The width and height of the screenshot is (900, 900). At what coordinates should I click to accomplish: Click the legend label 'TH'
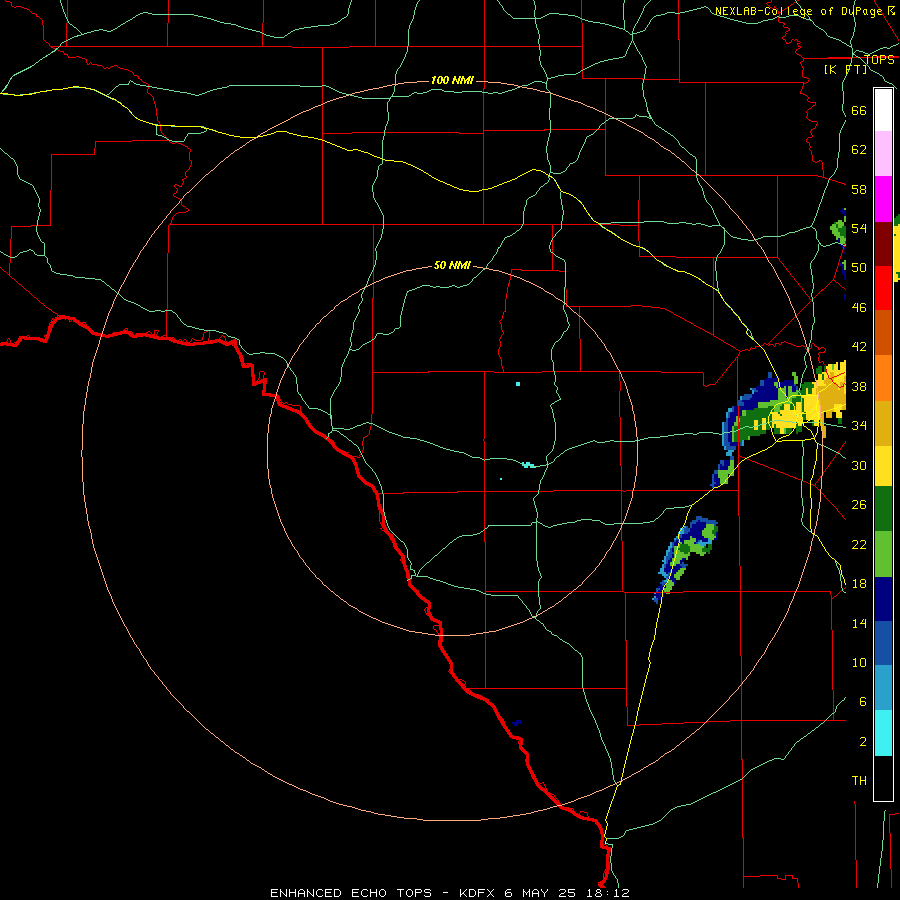click(x=859, y=781)
